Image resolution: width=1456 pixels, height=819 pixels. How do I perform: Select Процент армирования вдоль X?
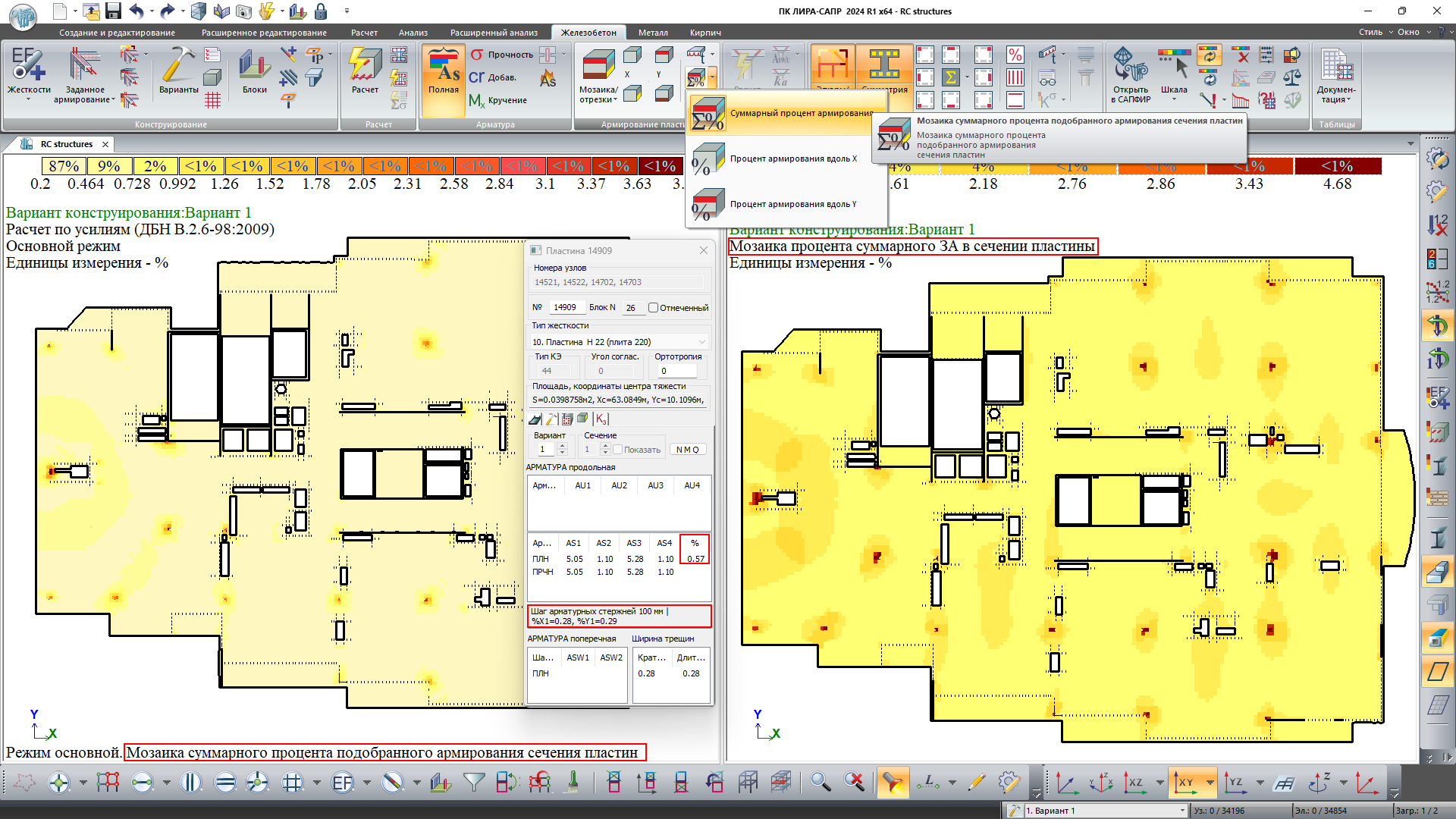coord(792,158)
